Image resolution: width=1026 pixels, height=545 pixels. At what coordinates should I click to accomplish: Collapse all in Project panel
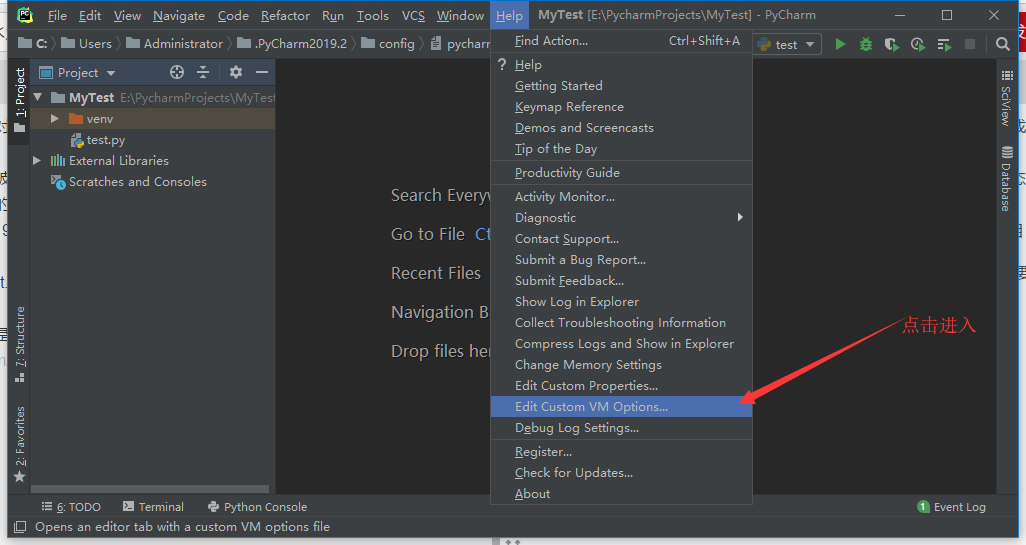203,72
